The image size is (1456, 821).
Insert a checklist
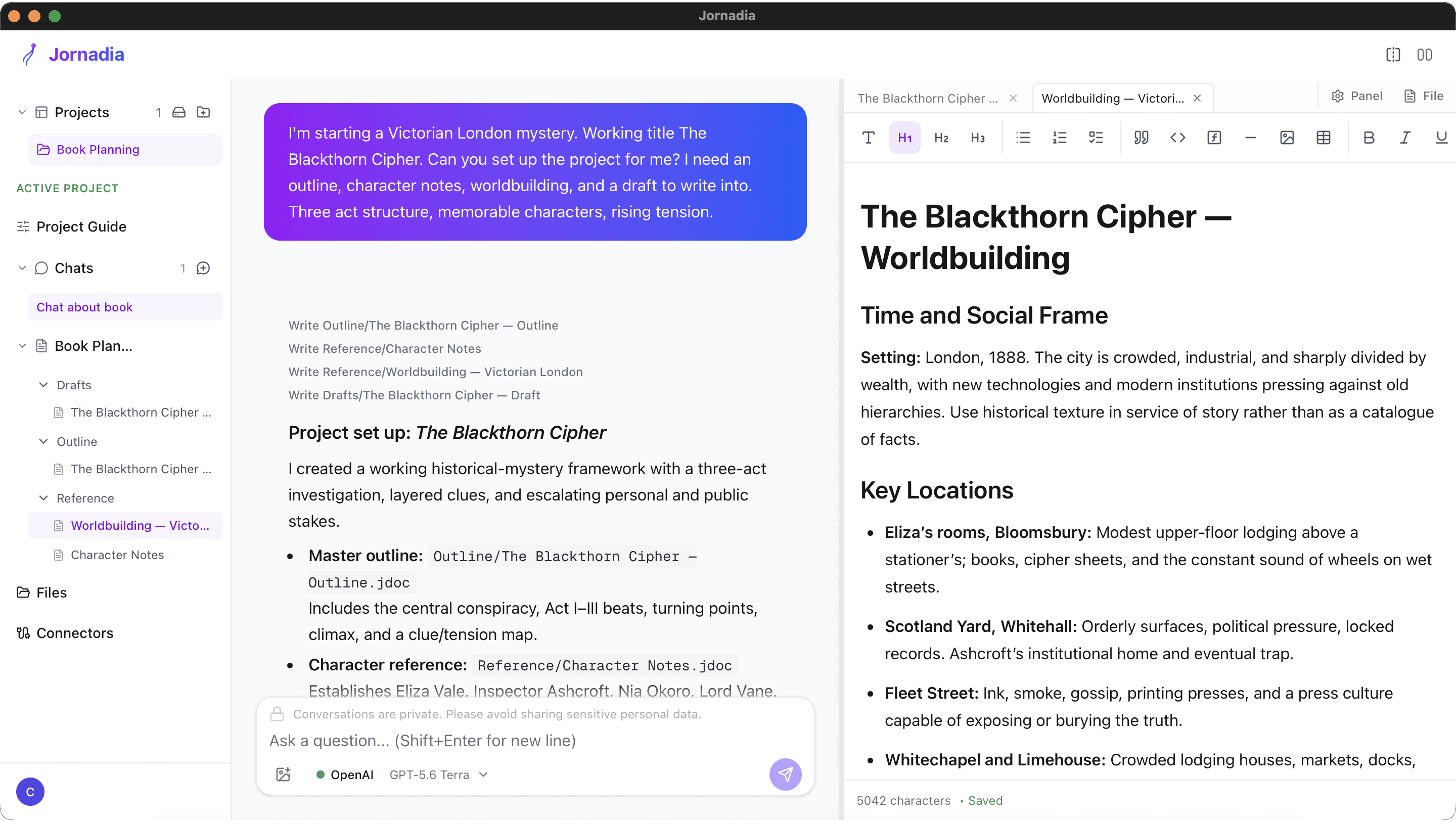(x=1096, y=138)
